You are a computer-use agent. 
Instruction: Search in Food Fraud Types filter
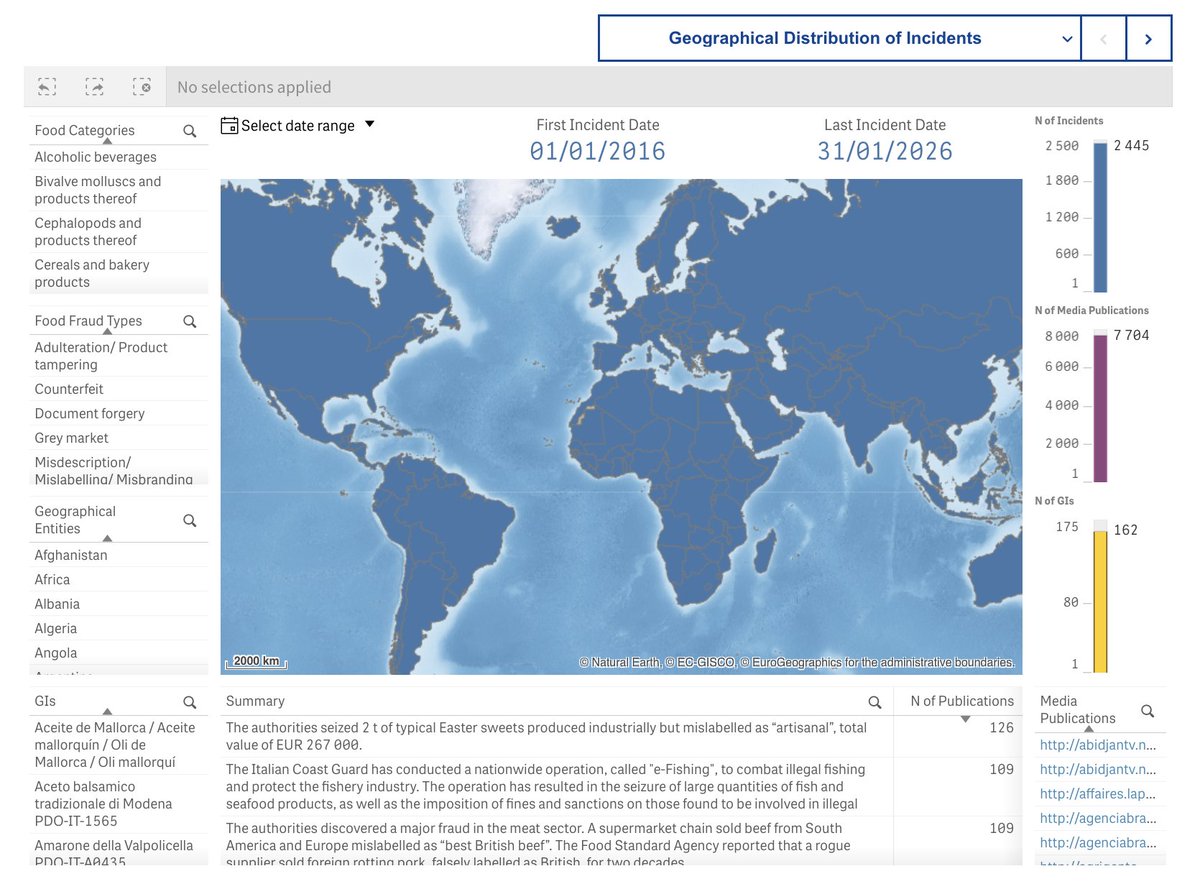coord(190,321)
